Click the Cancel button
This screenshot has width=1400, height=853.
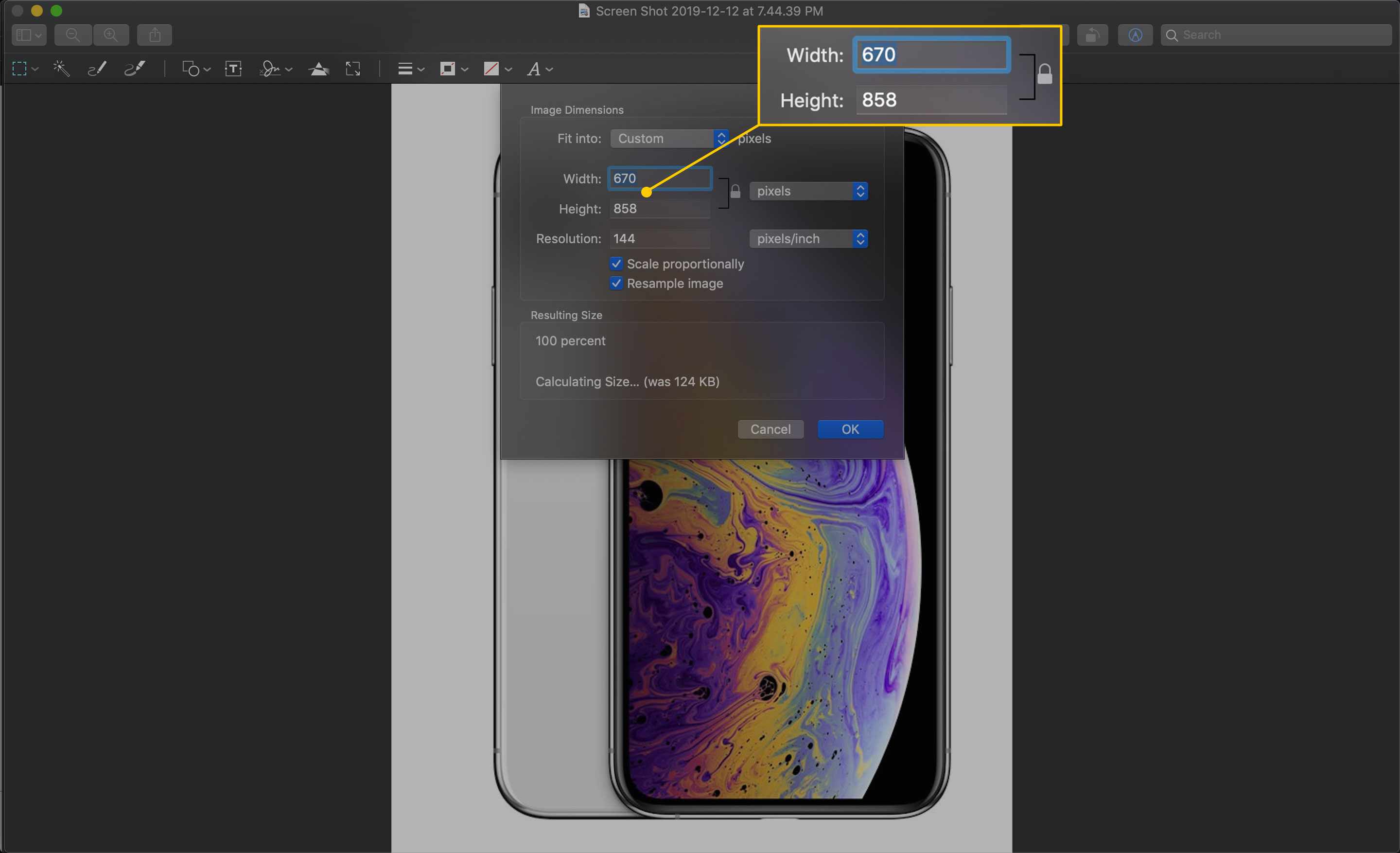pos(770,429)
